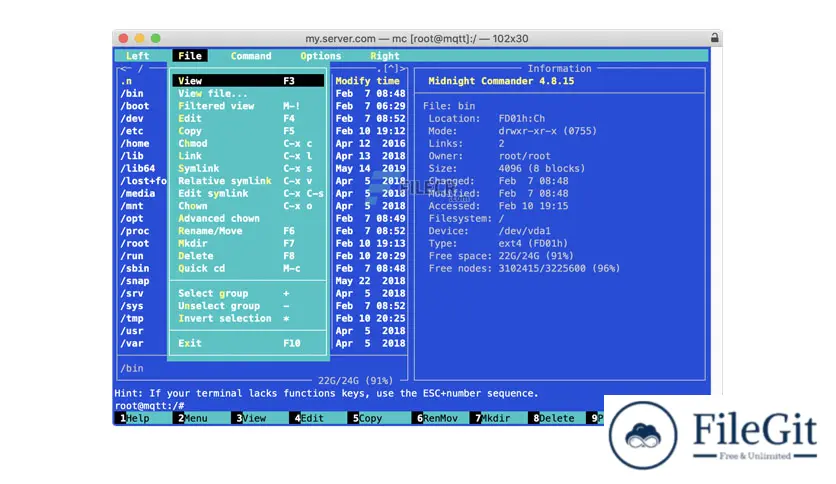Select /run directory row
836x484 pixels.
point(132,256)
